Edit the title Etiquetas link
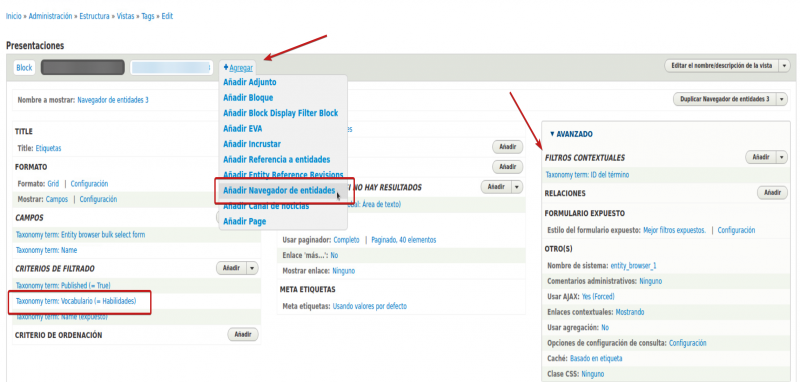Viewport: 800px width, 382px height. pyautogui.click(x=48, y=148)
